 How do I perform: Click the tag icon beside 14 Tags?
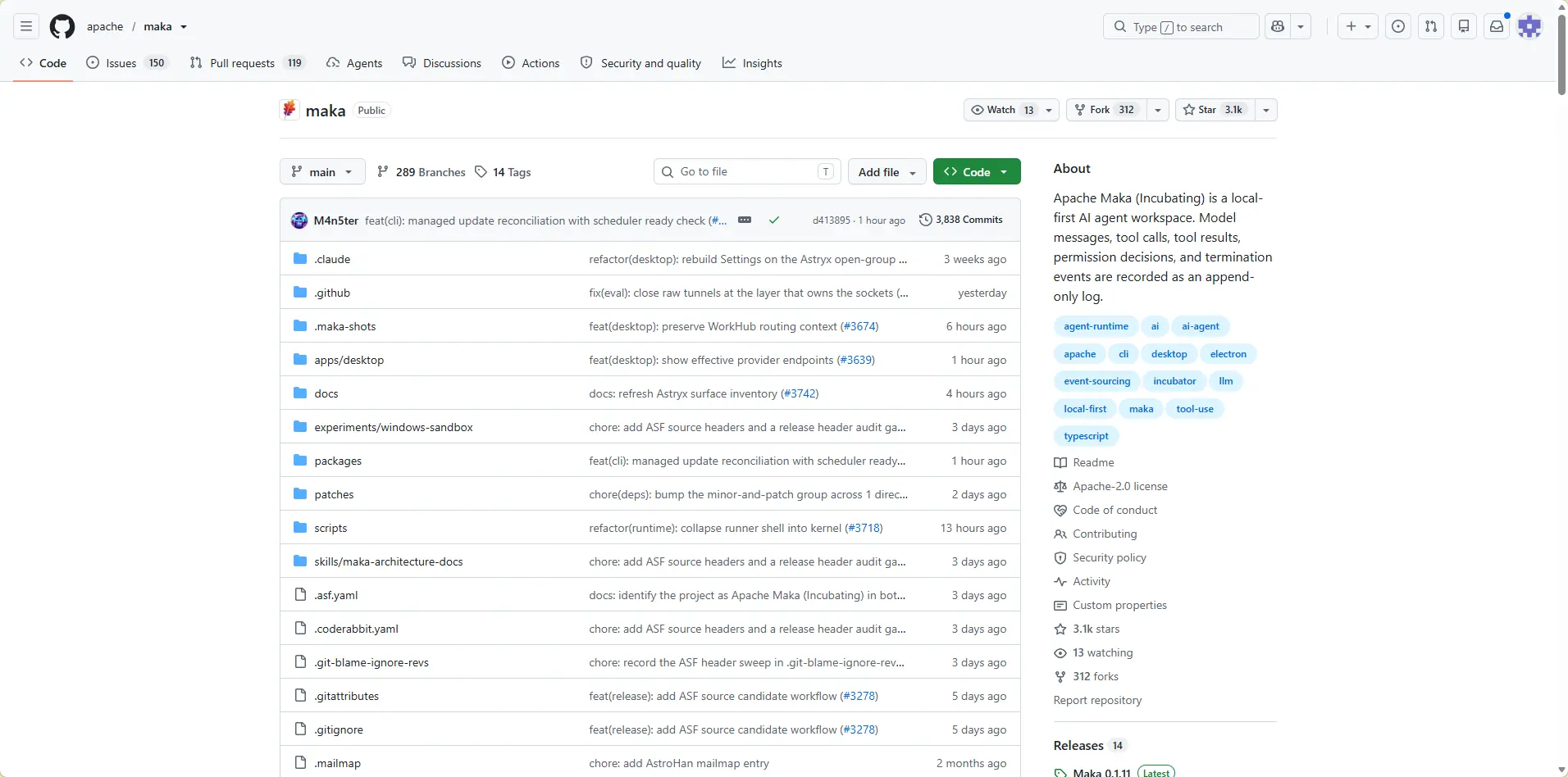(481, 171)
